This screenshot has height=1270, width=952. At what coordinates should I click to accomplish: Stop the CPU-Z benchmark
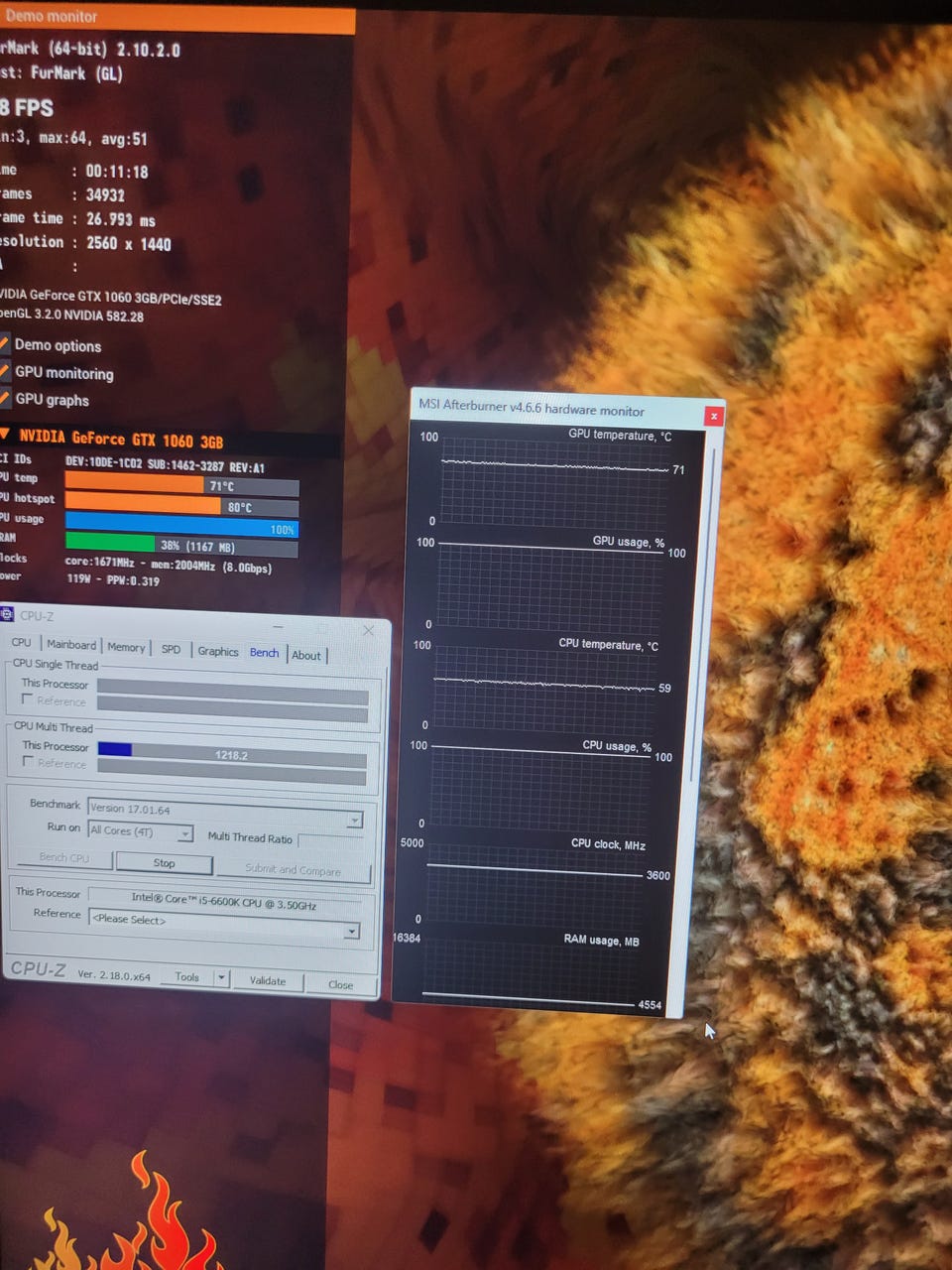164,863
